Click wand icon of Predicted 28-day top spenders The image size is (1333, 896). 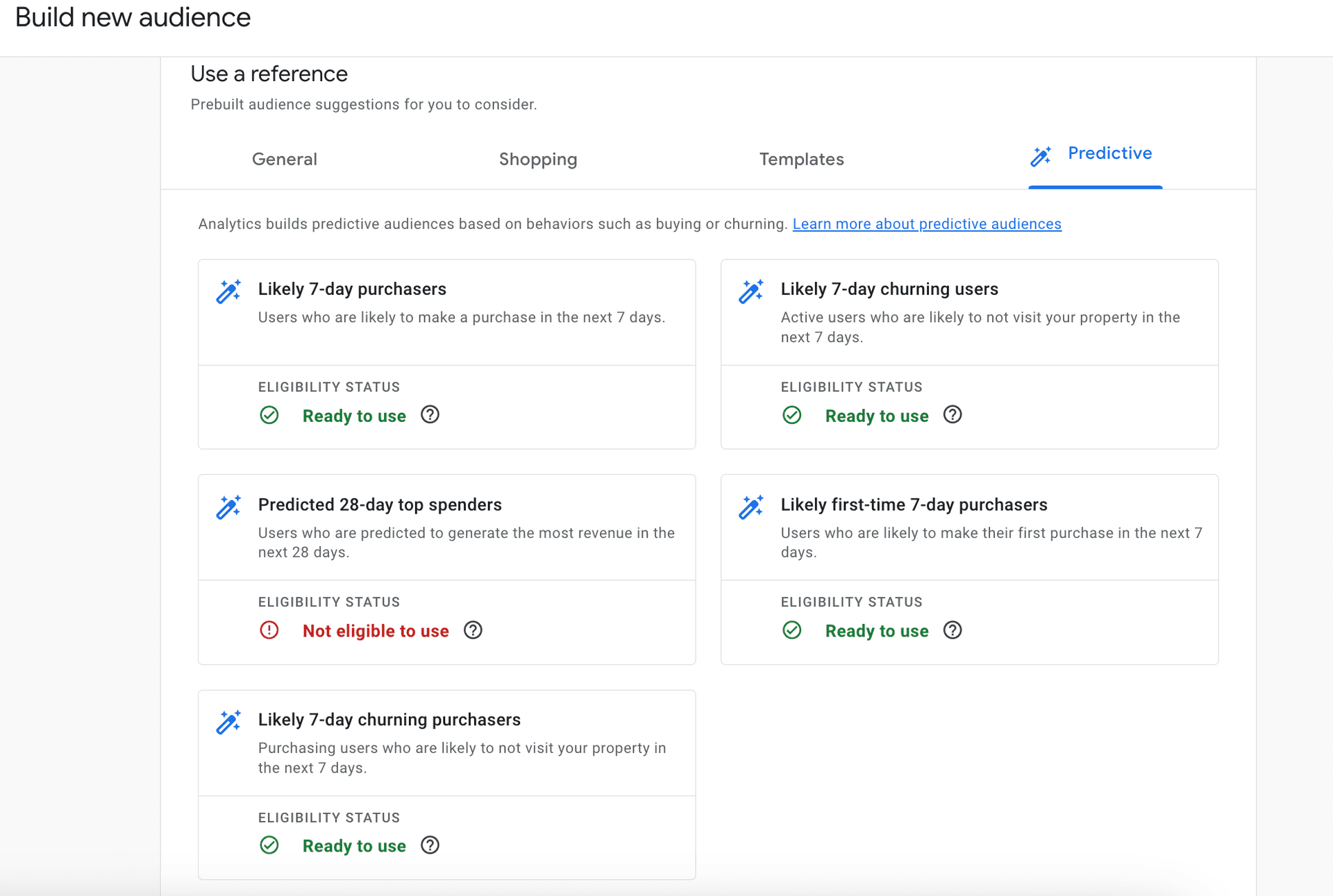(228, 507)
